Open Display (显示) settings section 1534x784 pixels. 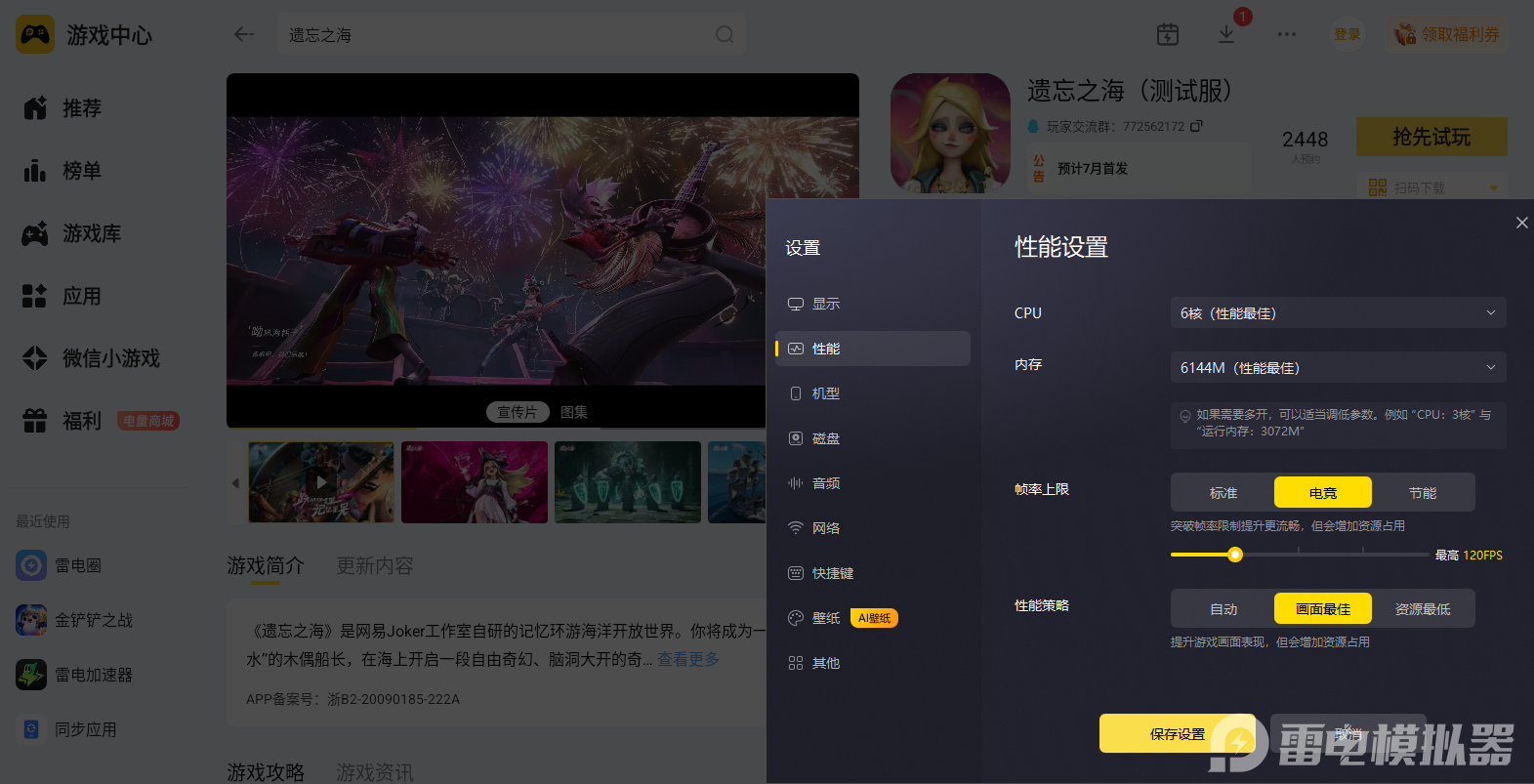[x=873, y=304]
